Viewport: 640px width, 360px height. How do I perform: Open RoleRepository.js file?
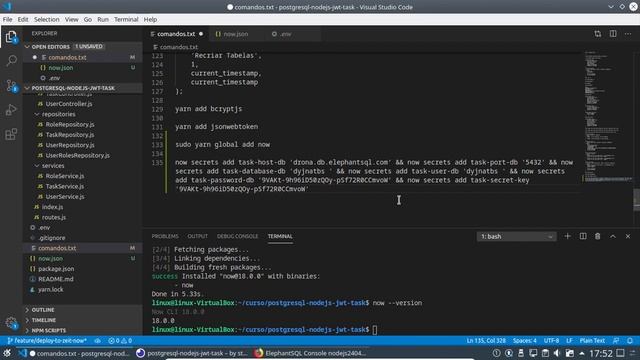pyautogui.click(x=70, y=124)
